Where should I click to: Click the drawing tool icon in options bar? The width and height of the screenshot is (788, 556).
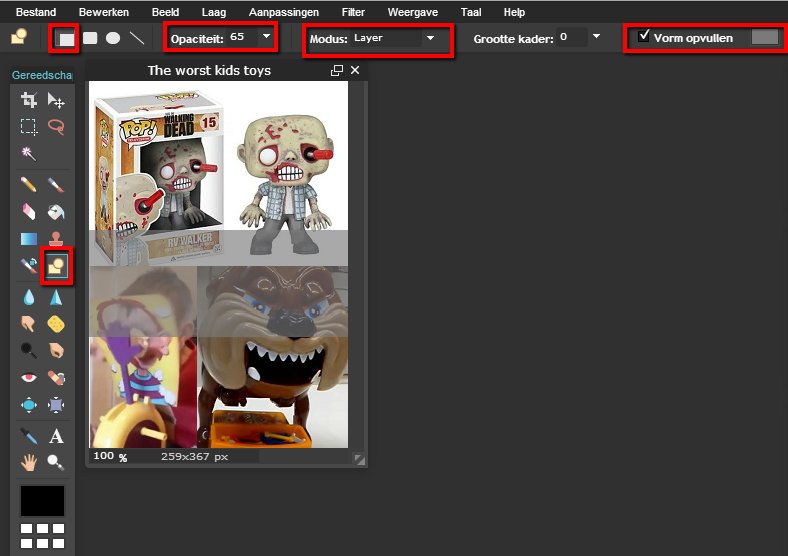19,36
